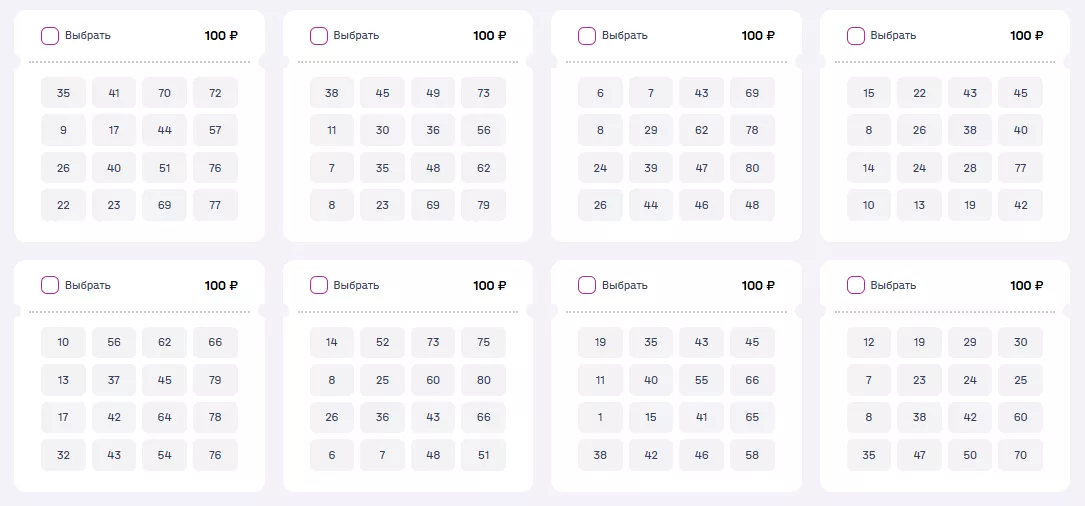Click the number 28 cell
Viewport: 1085px width, 506px height.
pyautogui.click(x=970, y=168)
